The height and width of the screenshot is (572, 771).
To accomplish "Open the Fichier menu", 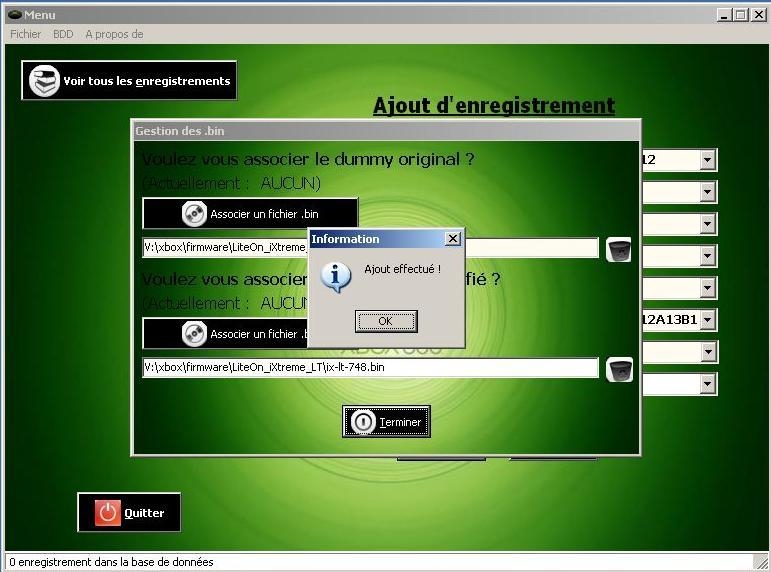I will click(26, 34).
